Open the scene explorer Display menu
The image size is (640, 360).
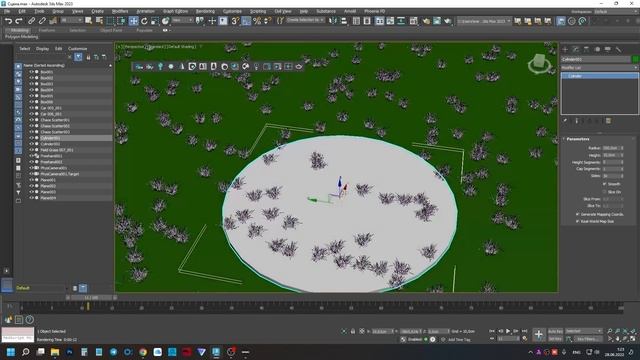(42, 49)
